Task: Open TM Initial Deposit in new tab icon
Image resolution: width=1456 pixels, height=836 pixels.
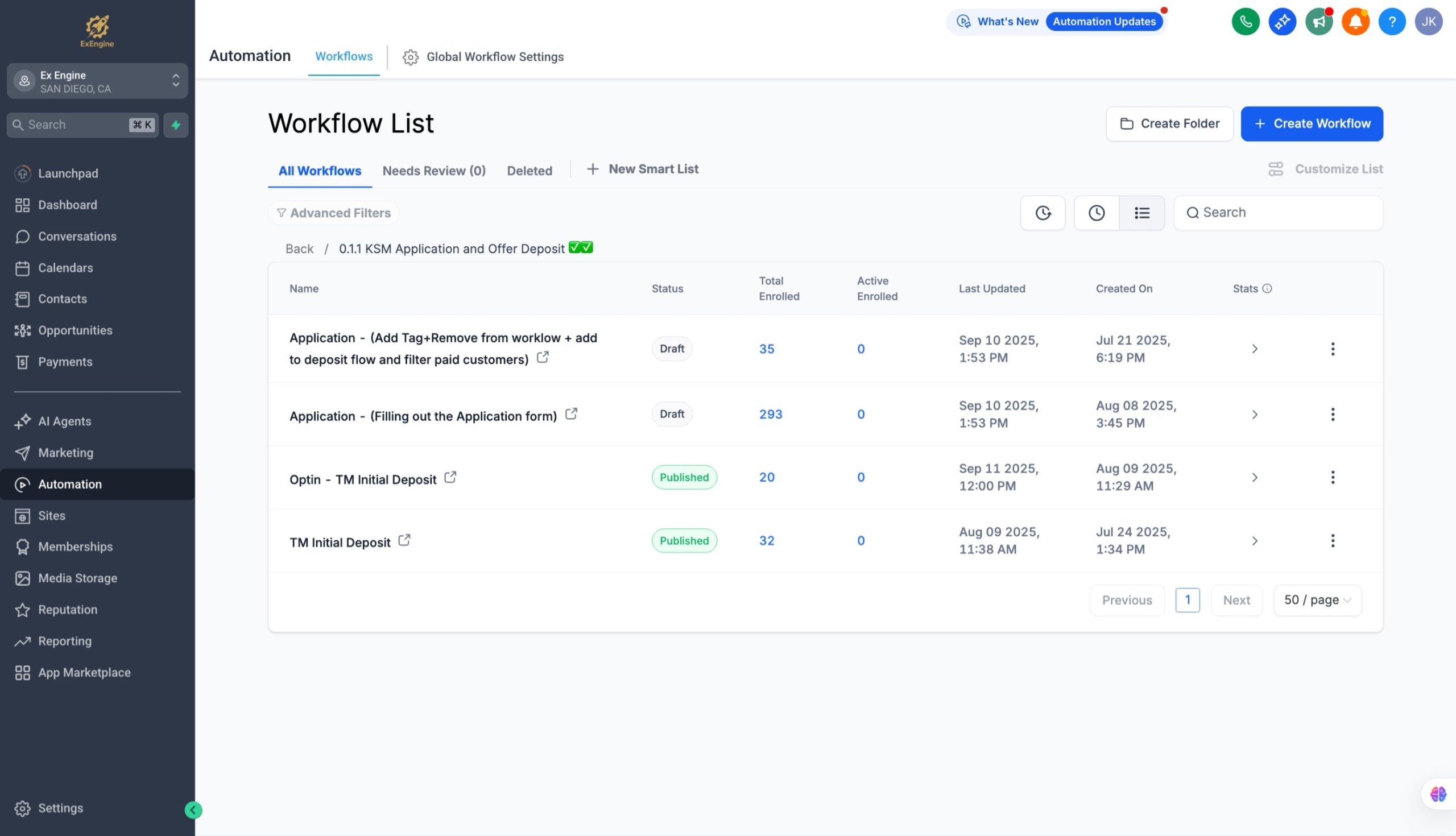Action: [x=404, y=540]
